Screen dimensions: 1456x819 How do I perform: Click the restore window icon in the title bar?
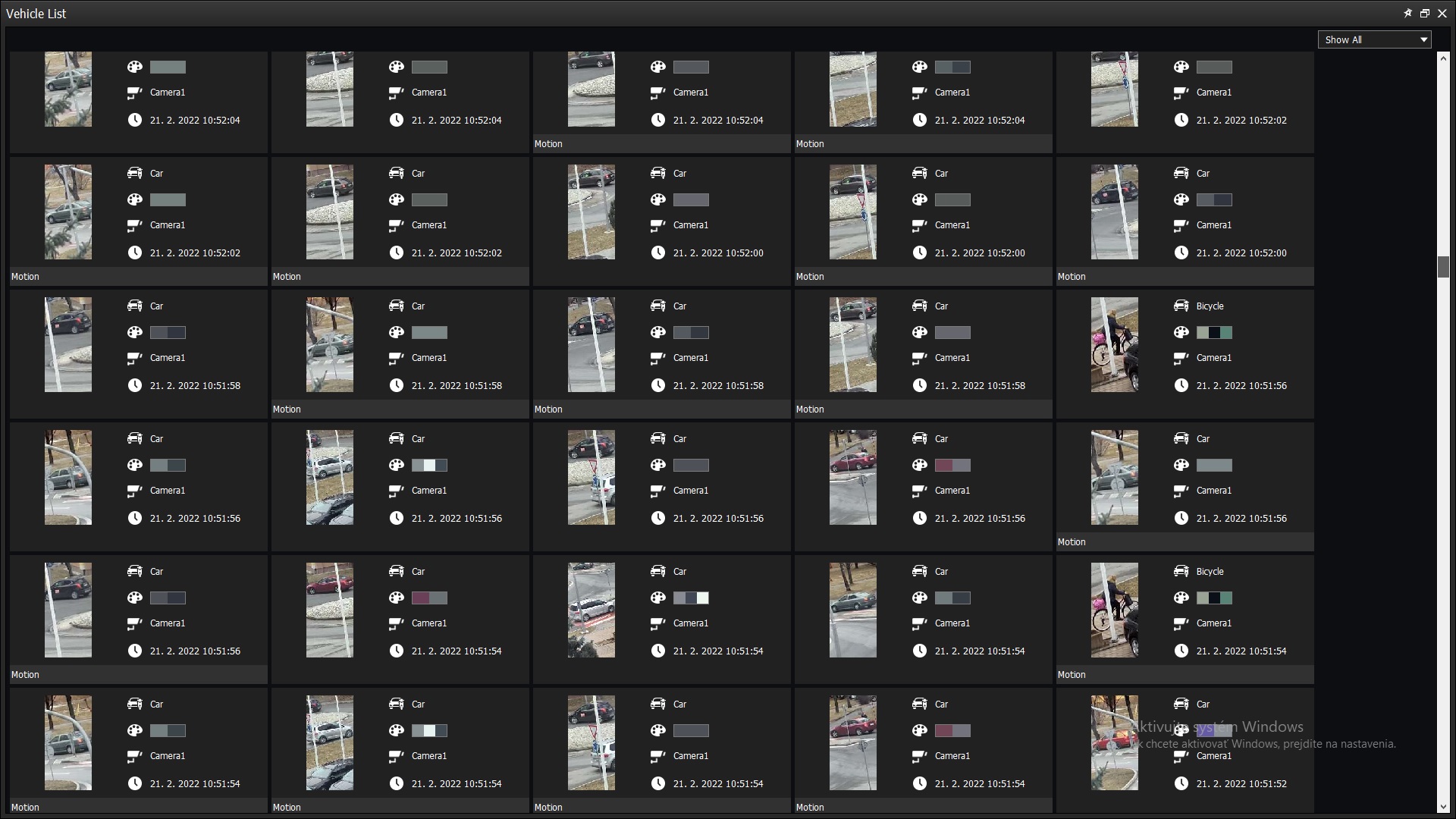pos(1425,13)
